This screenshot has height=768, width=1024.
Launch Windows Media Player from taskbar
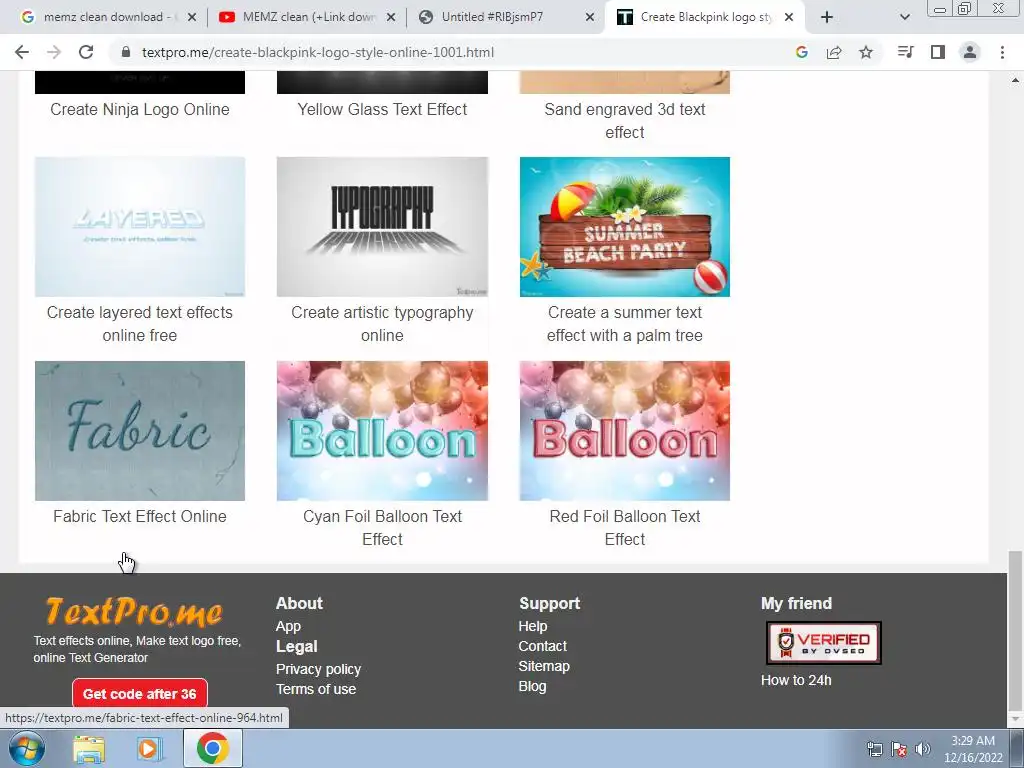click(149, 749)
